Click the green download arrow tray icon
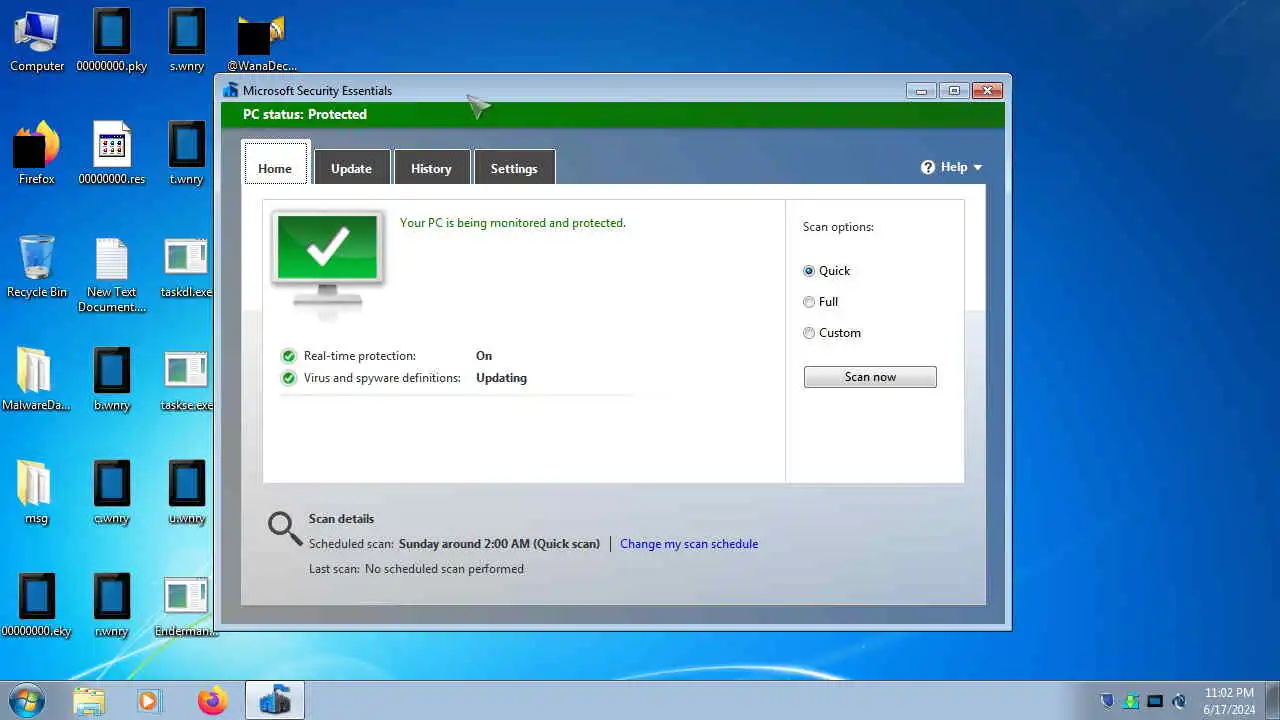 click(1131, 701)
